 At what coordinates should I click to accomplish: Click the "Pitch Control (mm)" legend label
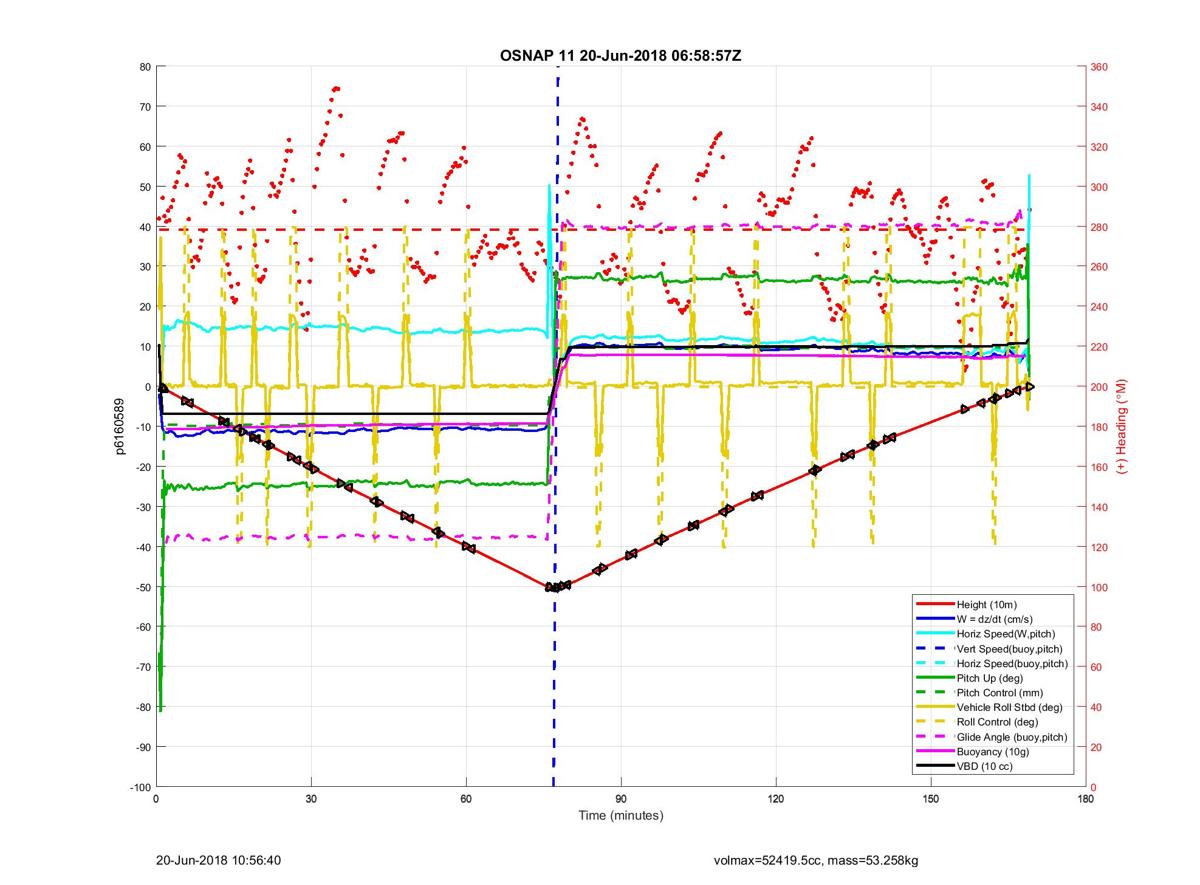[998, 692]
